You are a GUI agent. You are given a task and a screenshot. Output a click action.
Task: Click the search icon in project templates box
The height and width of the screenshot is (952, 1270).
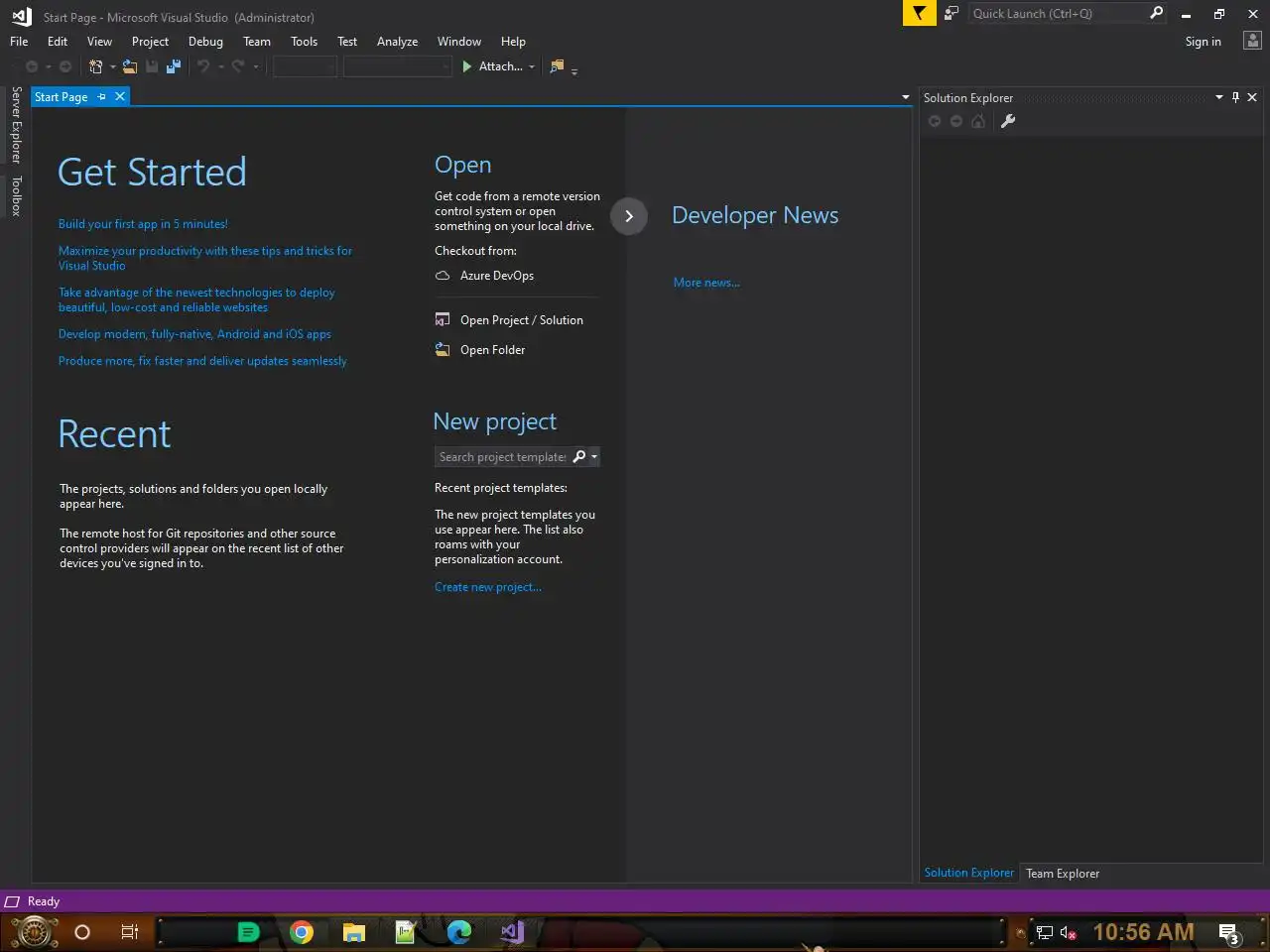click(x=579, y=456)
